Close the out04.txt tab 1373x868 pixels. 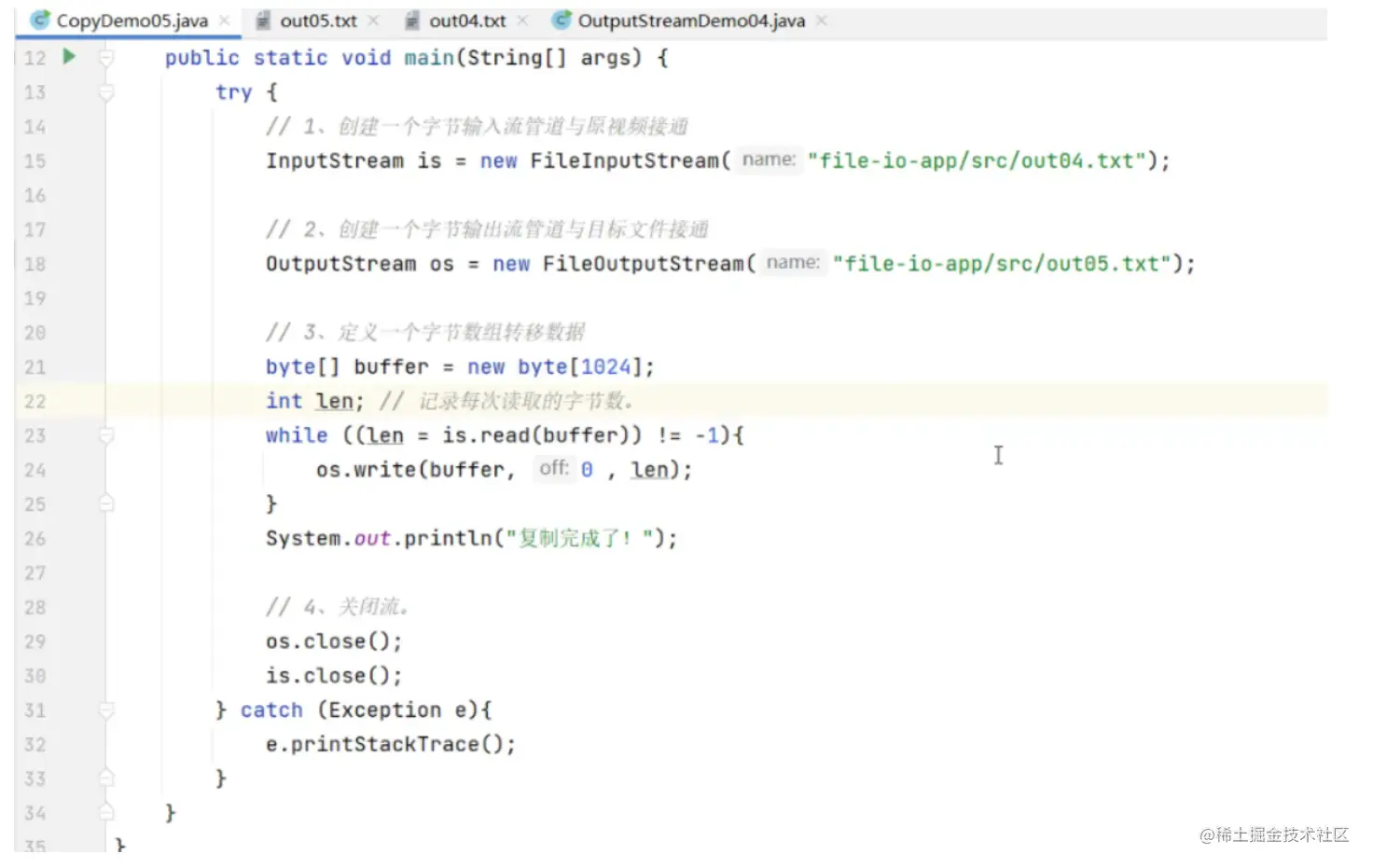(522, 21)
